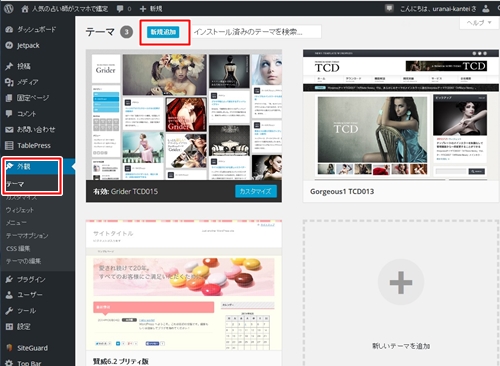Open the 投稿 posts menu
The image size is (500, 366).
pyautogui.click(x=24, y=66)
